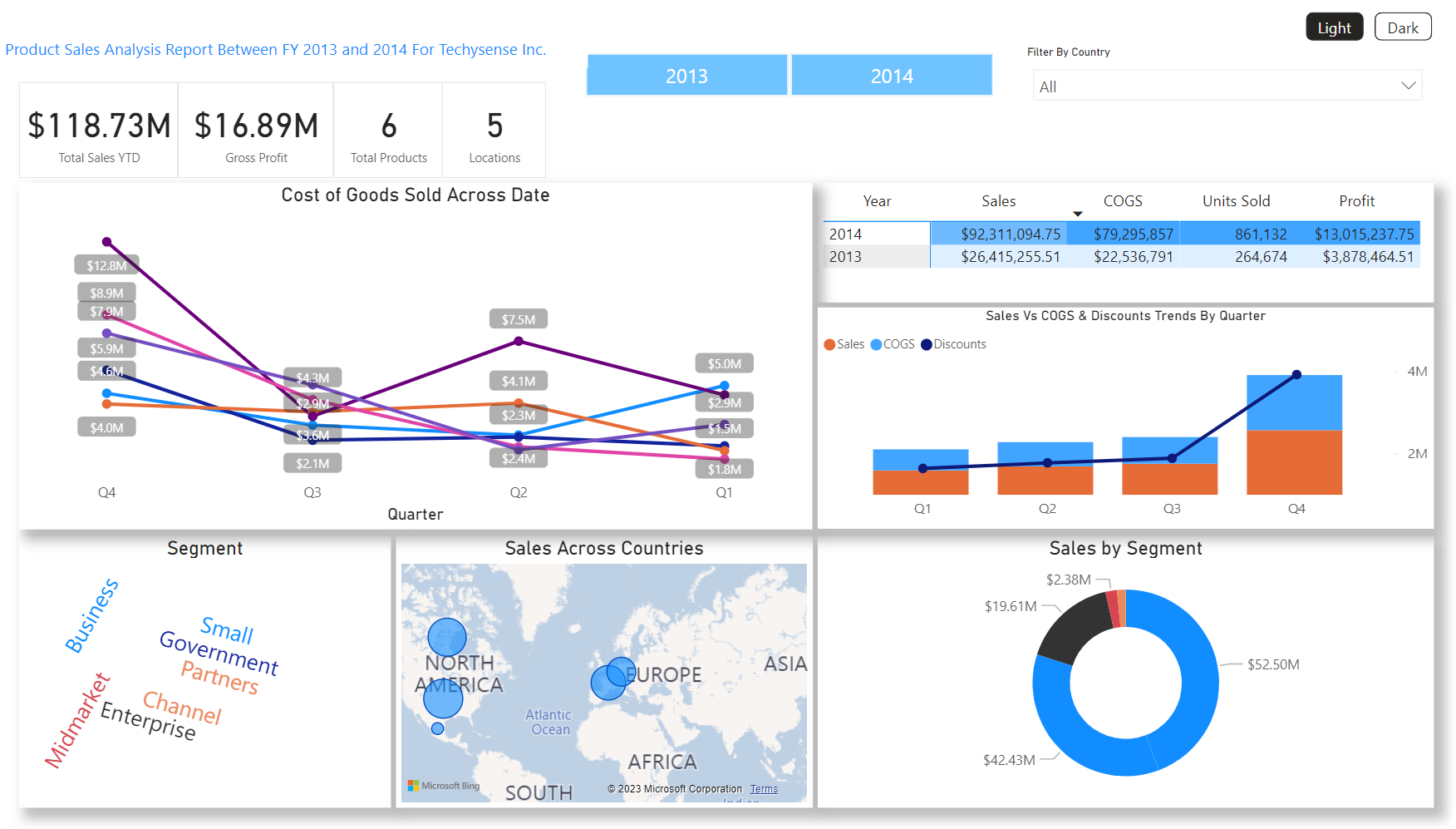Click the Profit column header

point(1356,201)
